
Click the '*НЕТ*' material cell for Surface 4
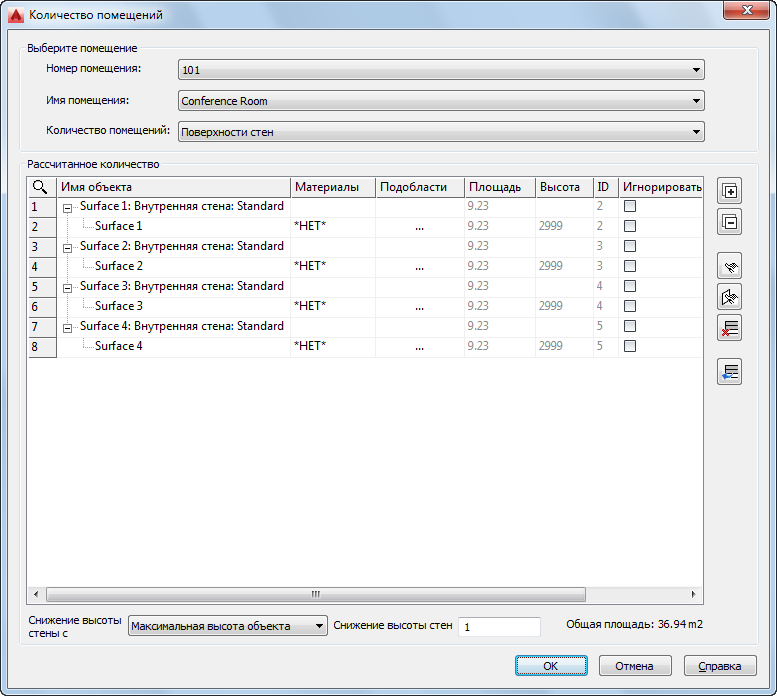(333, 346)
